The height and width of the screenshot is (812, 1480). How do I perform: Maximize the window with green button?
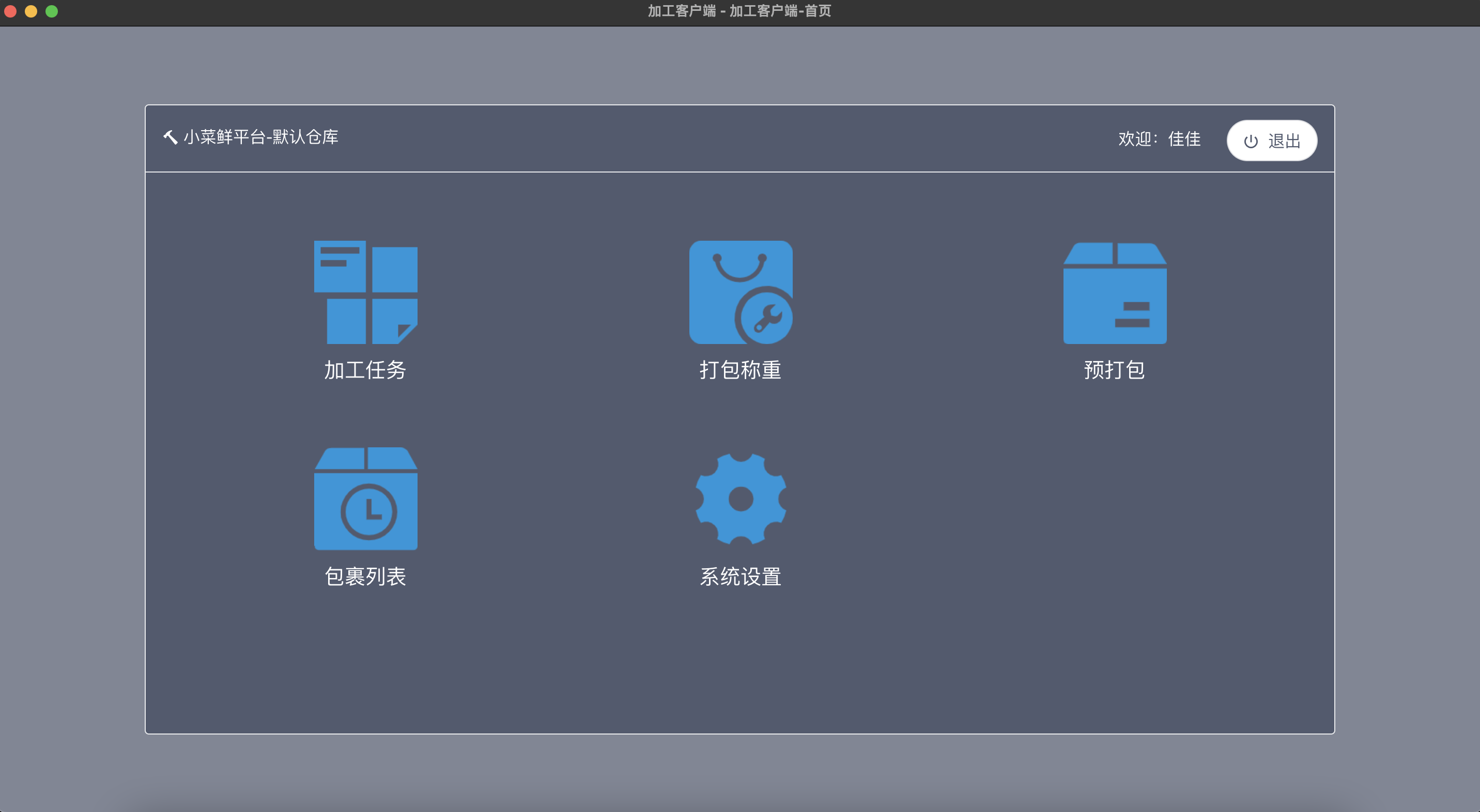(x=52, y=11)
